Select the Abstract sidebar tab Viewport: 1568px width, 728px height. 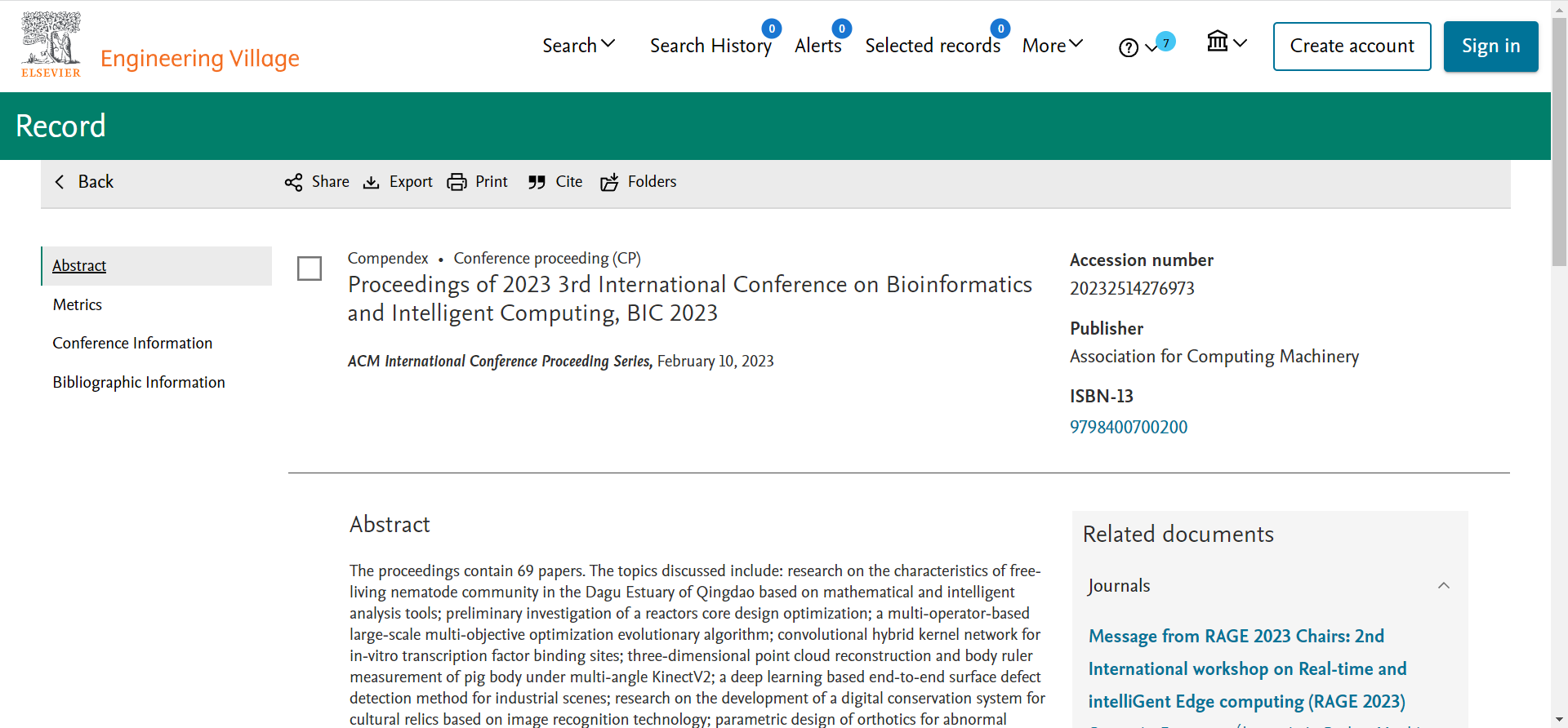click(157, 266)
